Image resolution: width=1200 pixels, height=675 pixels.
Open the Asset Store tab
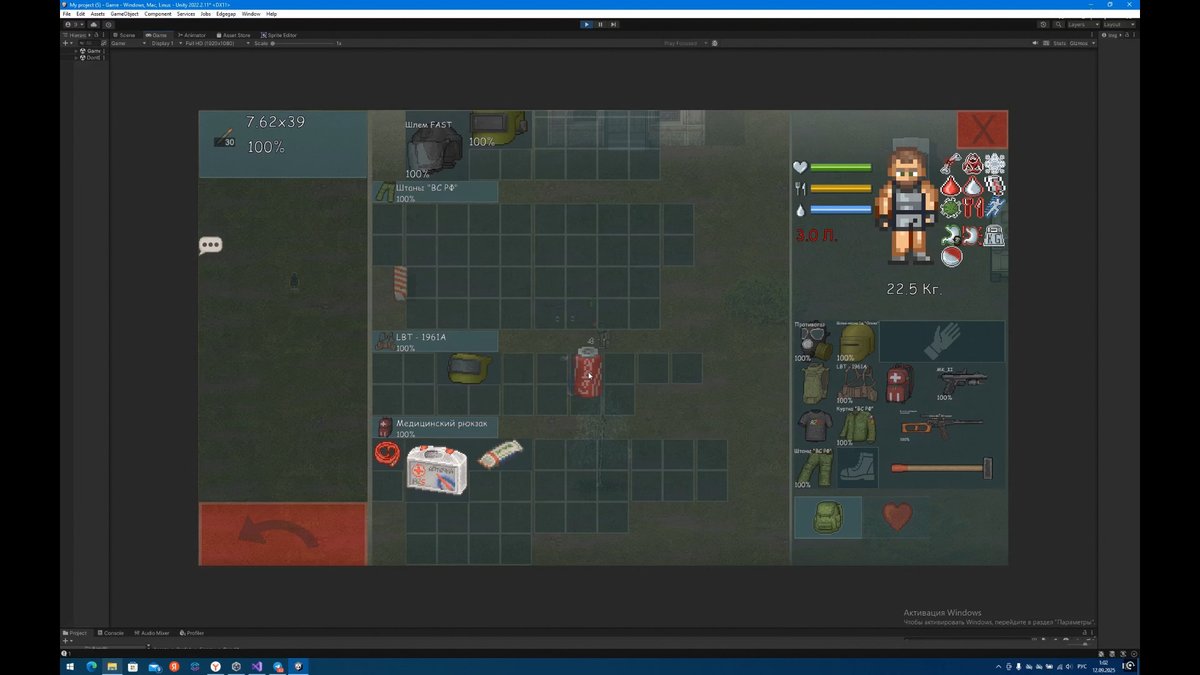(233, 35)
